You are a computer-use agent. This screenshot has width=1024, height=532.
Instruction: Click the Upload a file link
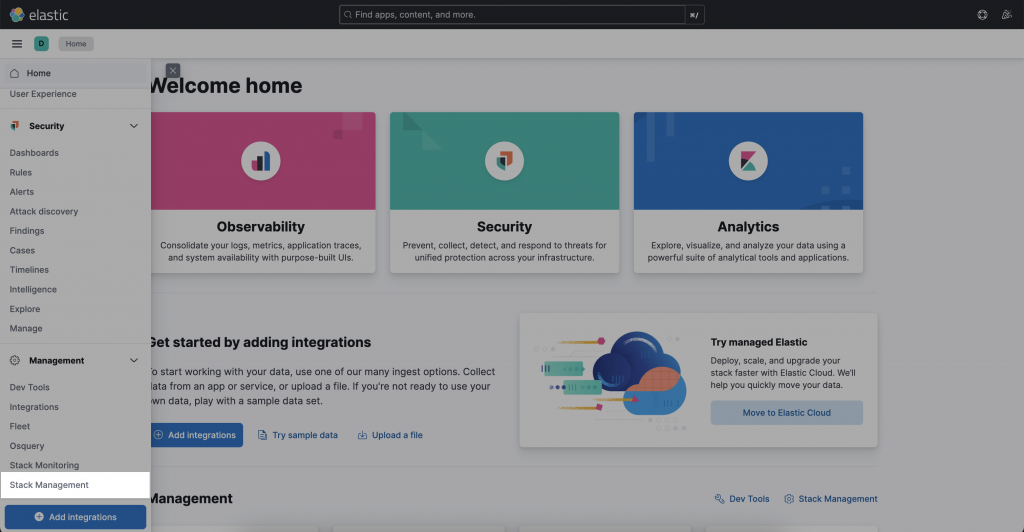[390, 435]
